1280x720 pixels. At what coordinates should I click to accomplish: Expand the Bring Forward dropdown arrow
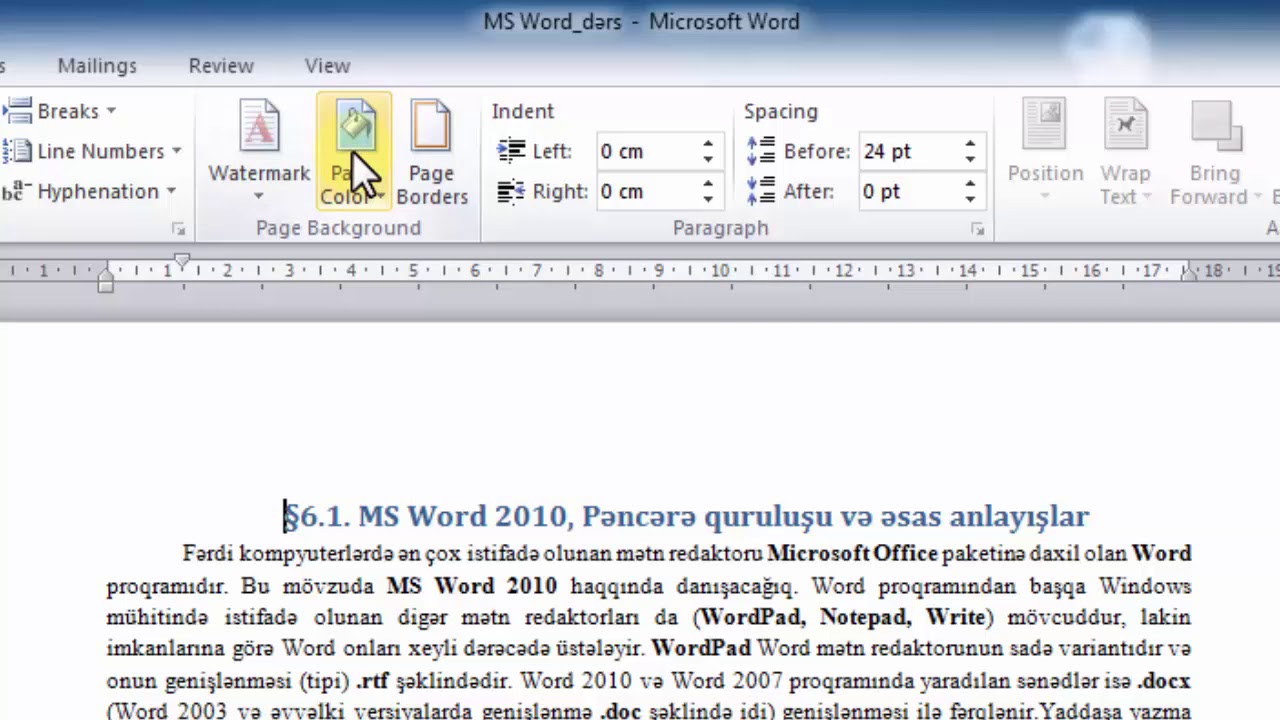point(1257,197)
